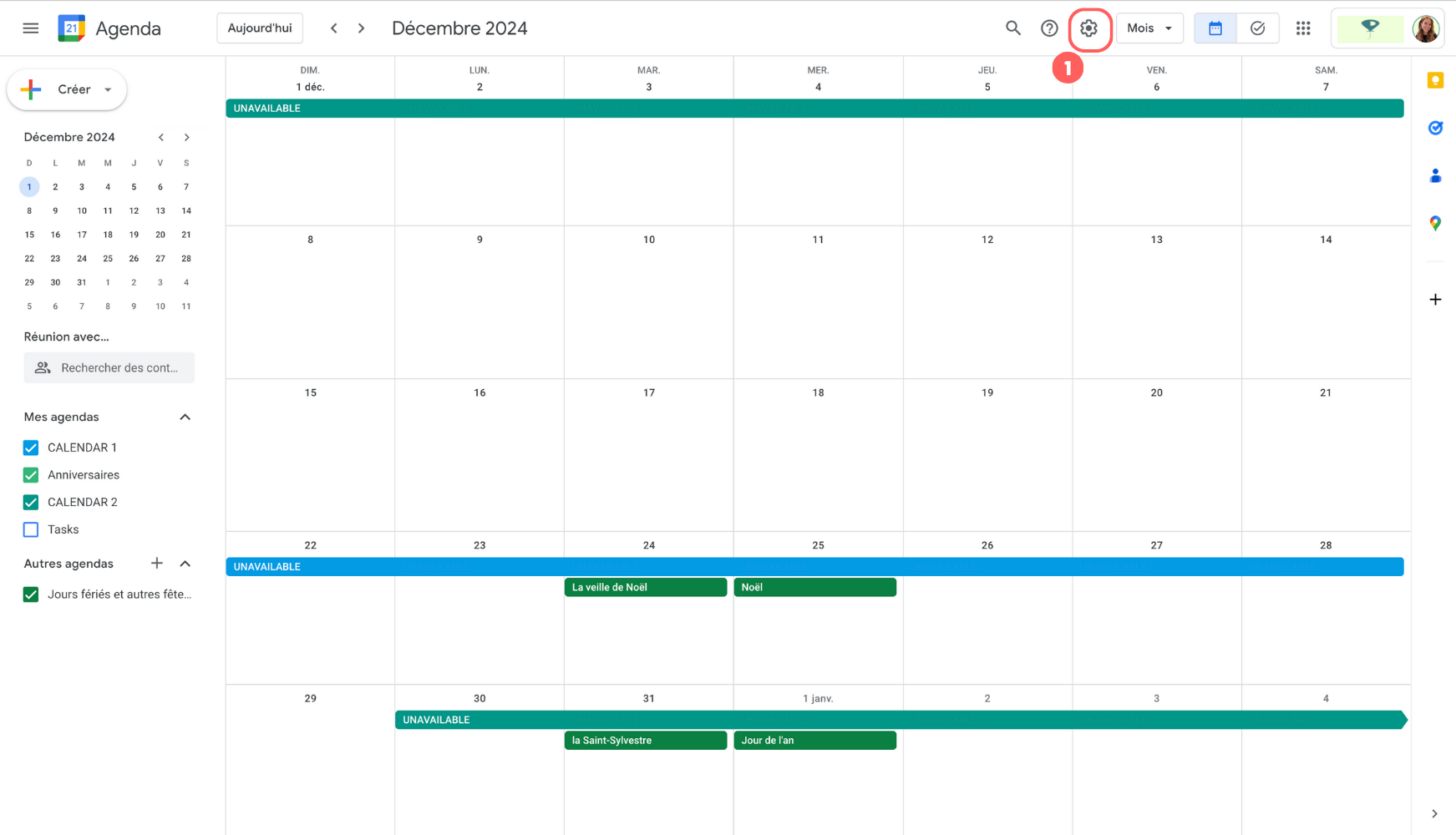
Task: Open Google Keep in side panel
Action: click(x=1435, y=80)
